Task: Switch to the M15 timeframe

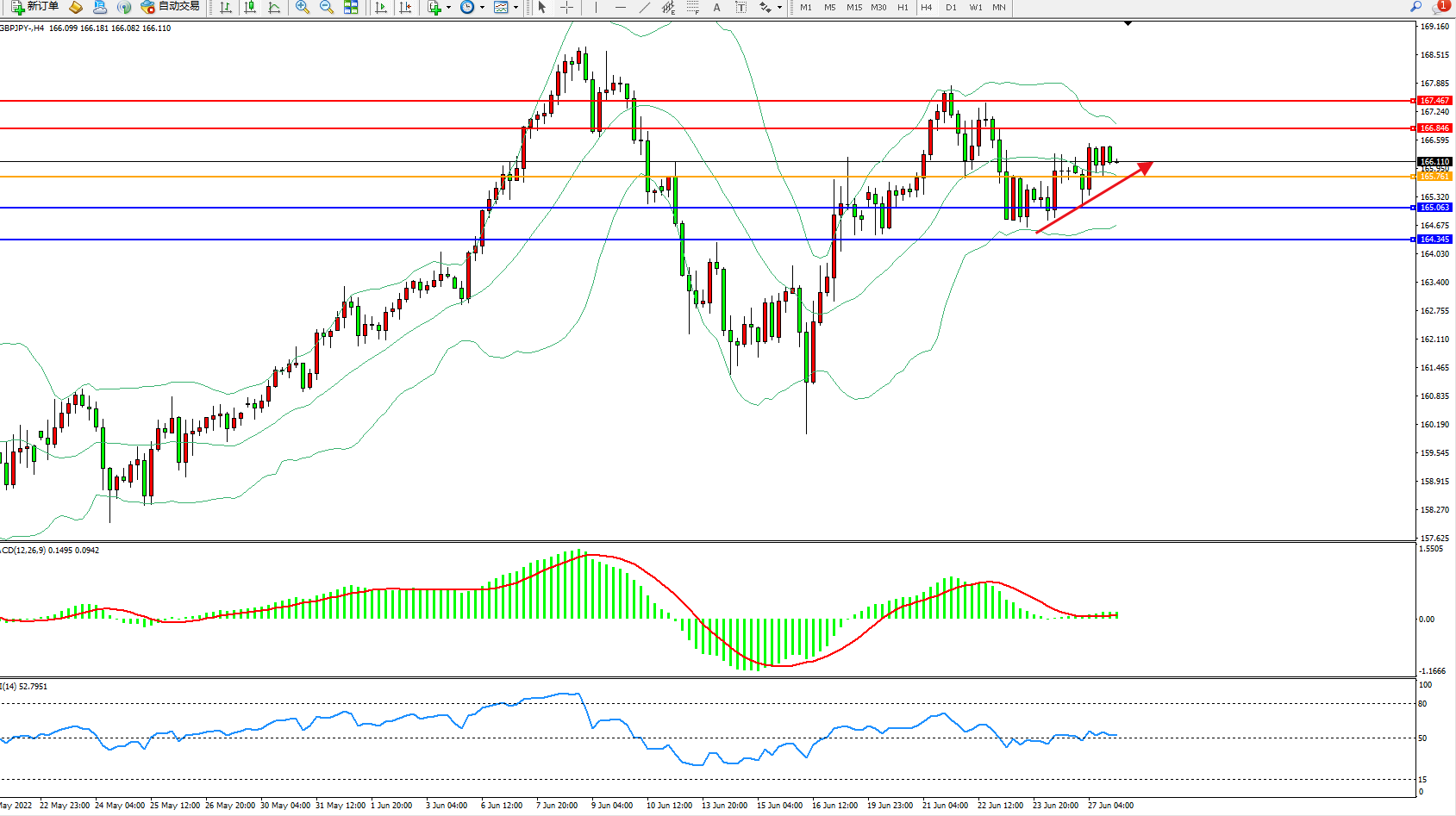Action: (x=853, y=7)
